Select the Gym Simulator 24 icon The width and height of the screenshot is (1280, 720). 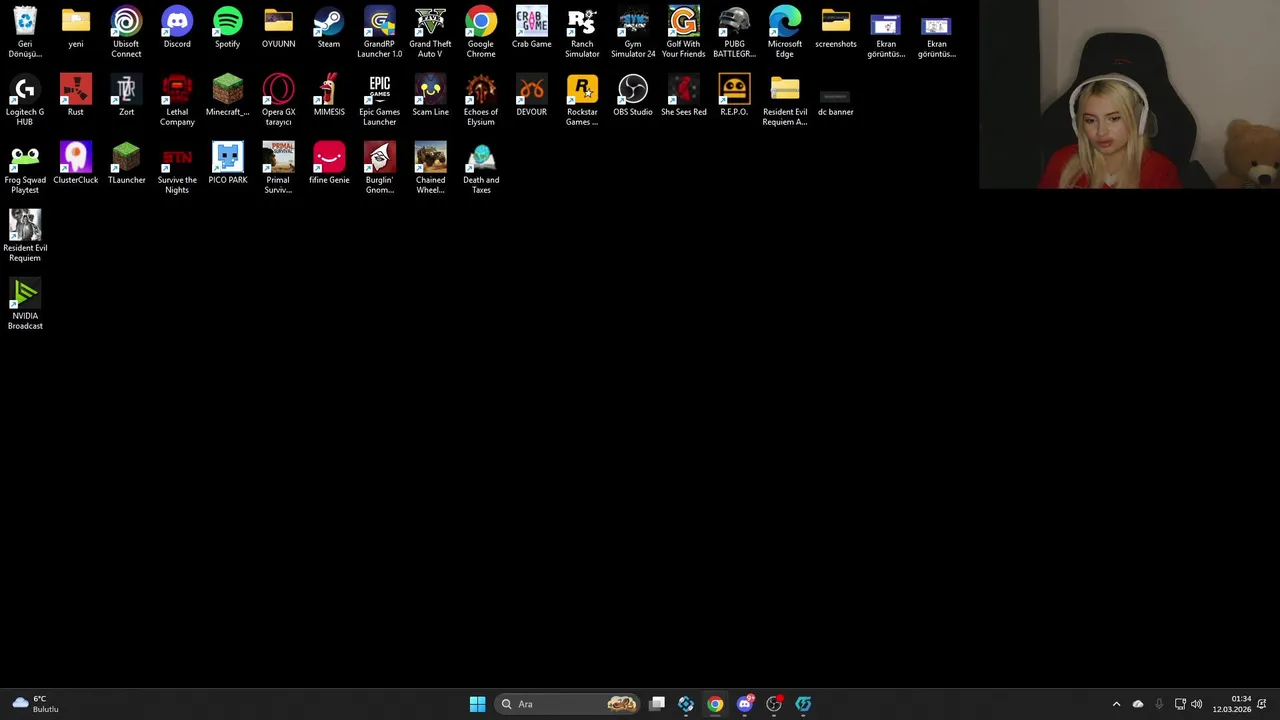tap(633, 32)
